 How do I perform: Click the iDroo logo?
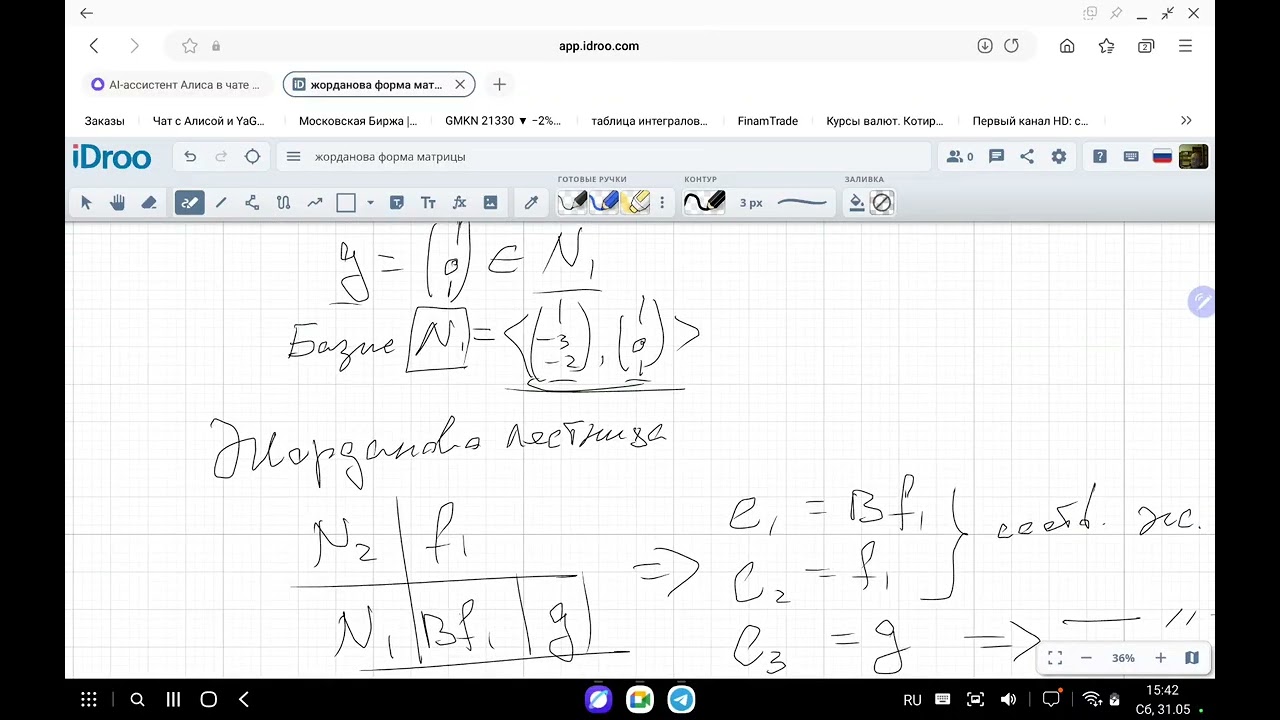111,157
